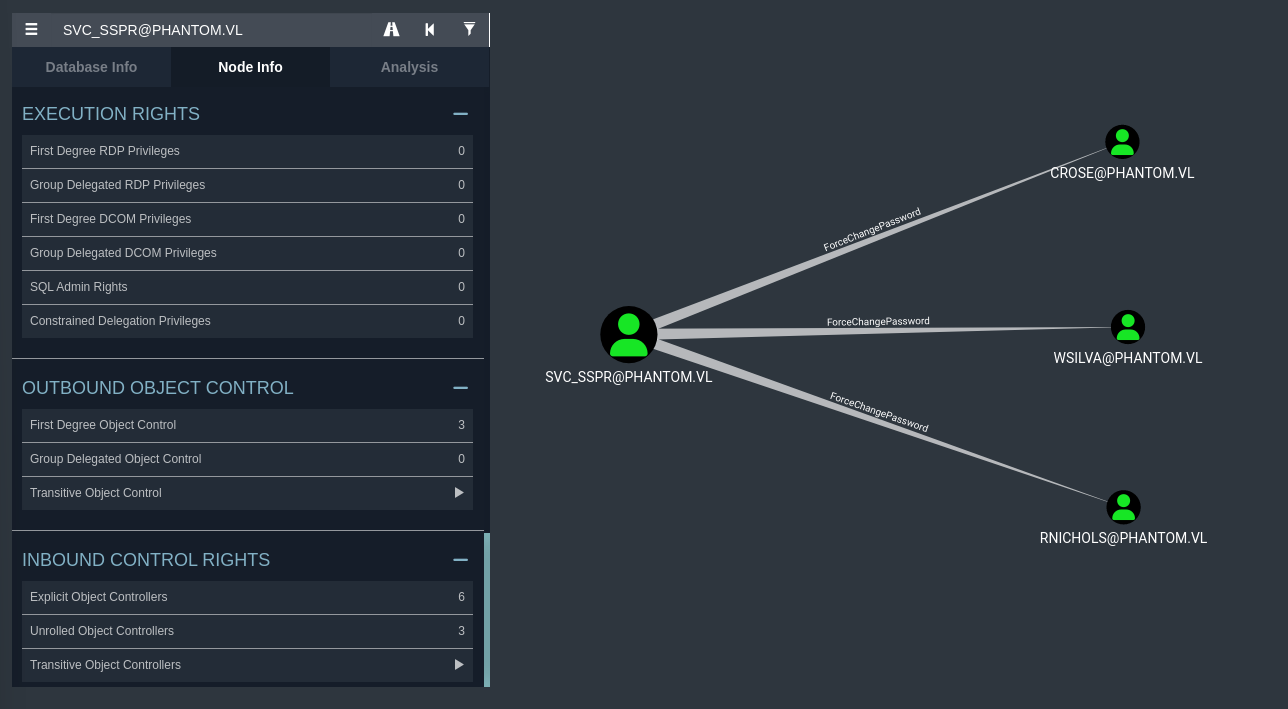Screen dimensions: 1288x709
Task: Click the back step icon
Action: point(430,30)
